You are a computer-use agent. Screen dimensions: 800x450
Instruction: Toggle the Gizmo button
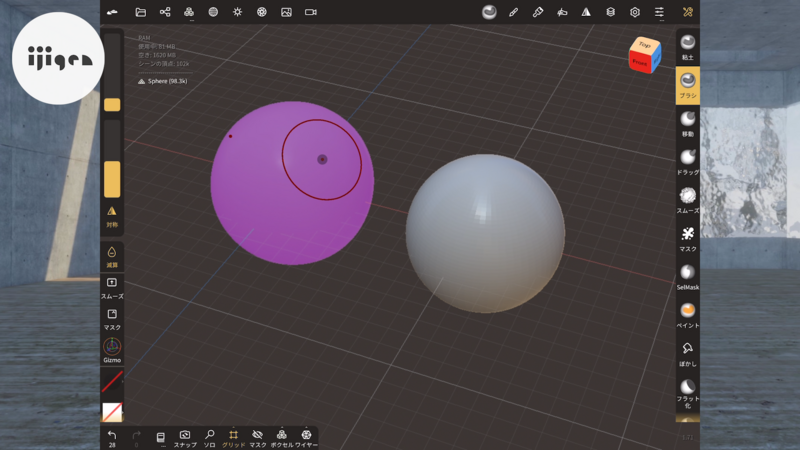tap(112, 350)
